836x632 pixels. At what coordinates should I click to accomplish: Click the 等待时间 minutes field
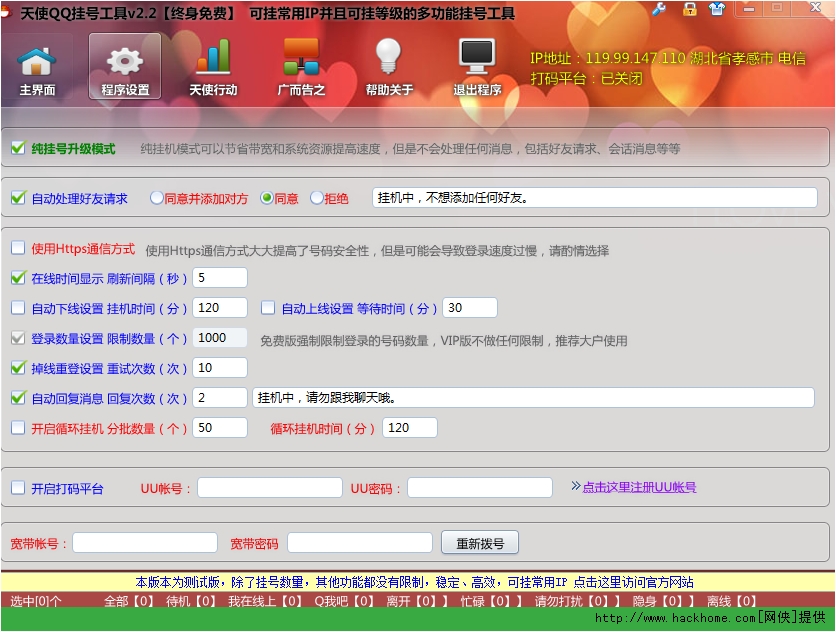470,308
